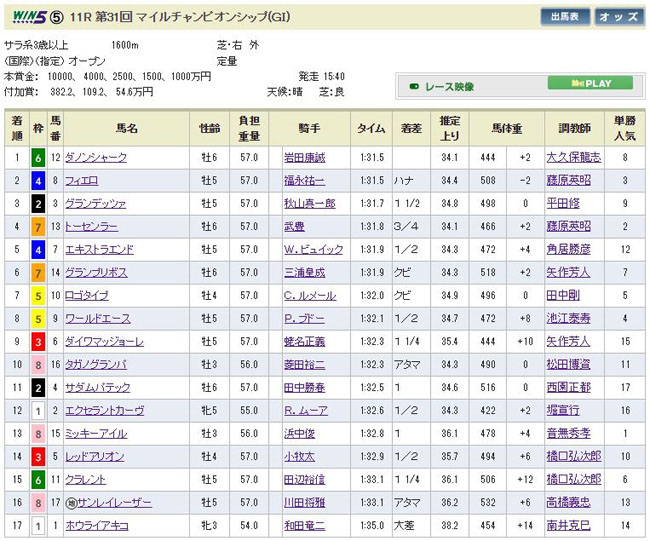Screen dimensions: 650x541
Task: Open the オッズ tab
Action: [619, 17]
